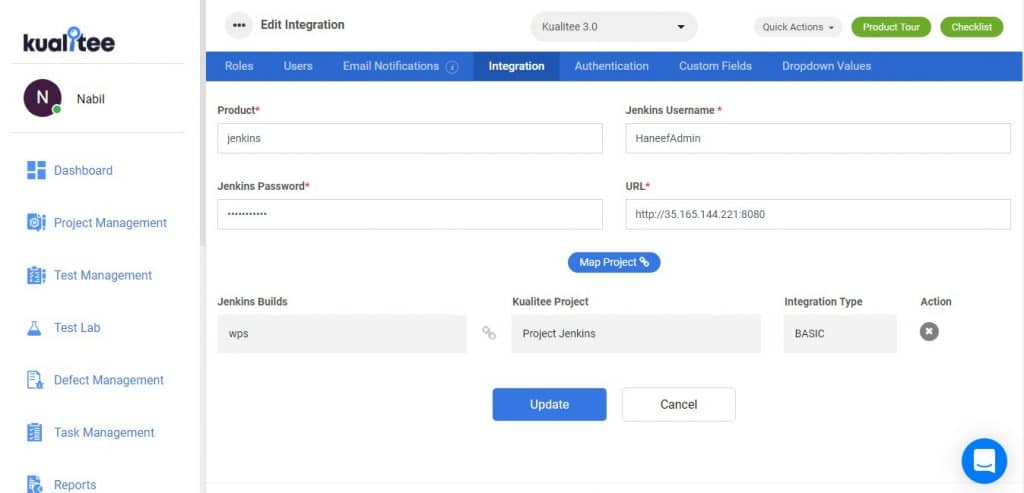
Task: Switch to the Roles tab
Action: (x=239, y=66)
